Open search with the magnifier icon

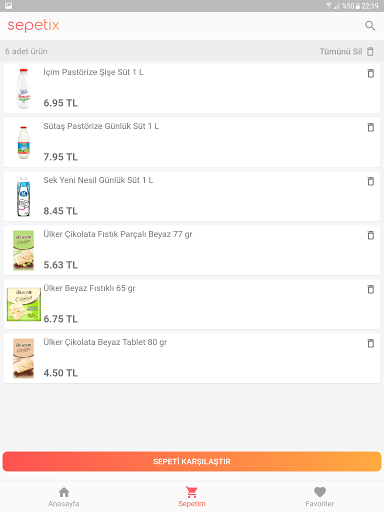click(x=370, y=26)
